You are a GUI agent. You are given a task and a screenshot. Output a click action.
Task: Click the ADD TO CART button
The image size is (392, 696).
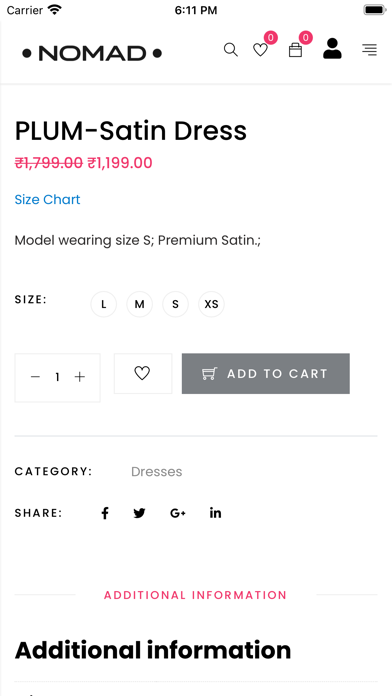[265, 373]
